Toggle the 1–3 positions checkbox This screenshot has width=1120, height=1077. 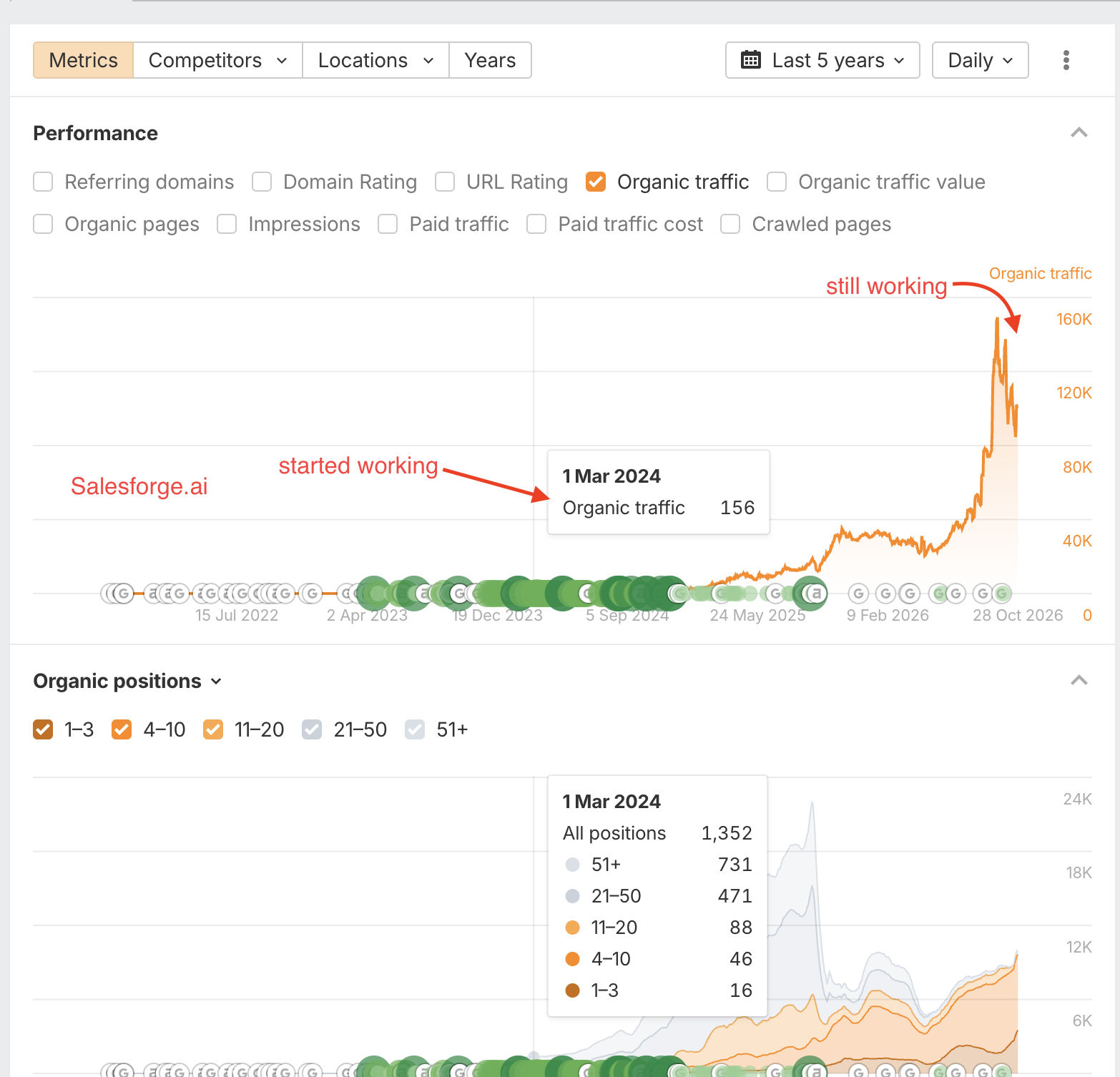click(x=43, y=729)
